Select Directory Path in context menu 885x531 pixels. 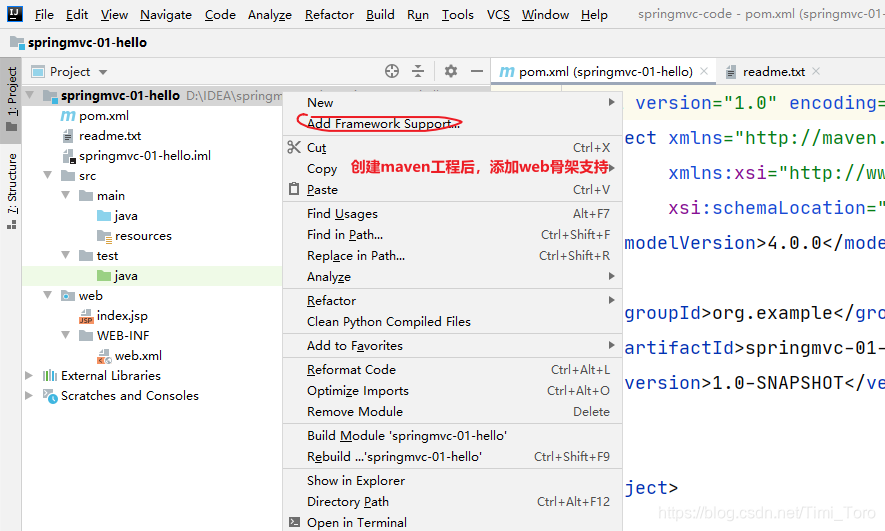click(452, 502)
